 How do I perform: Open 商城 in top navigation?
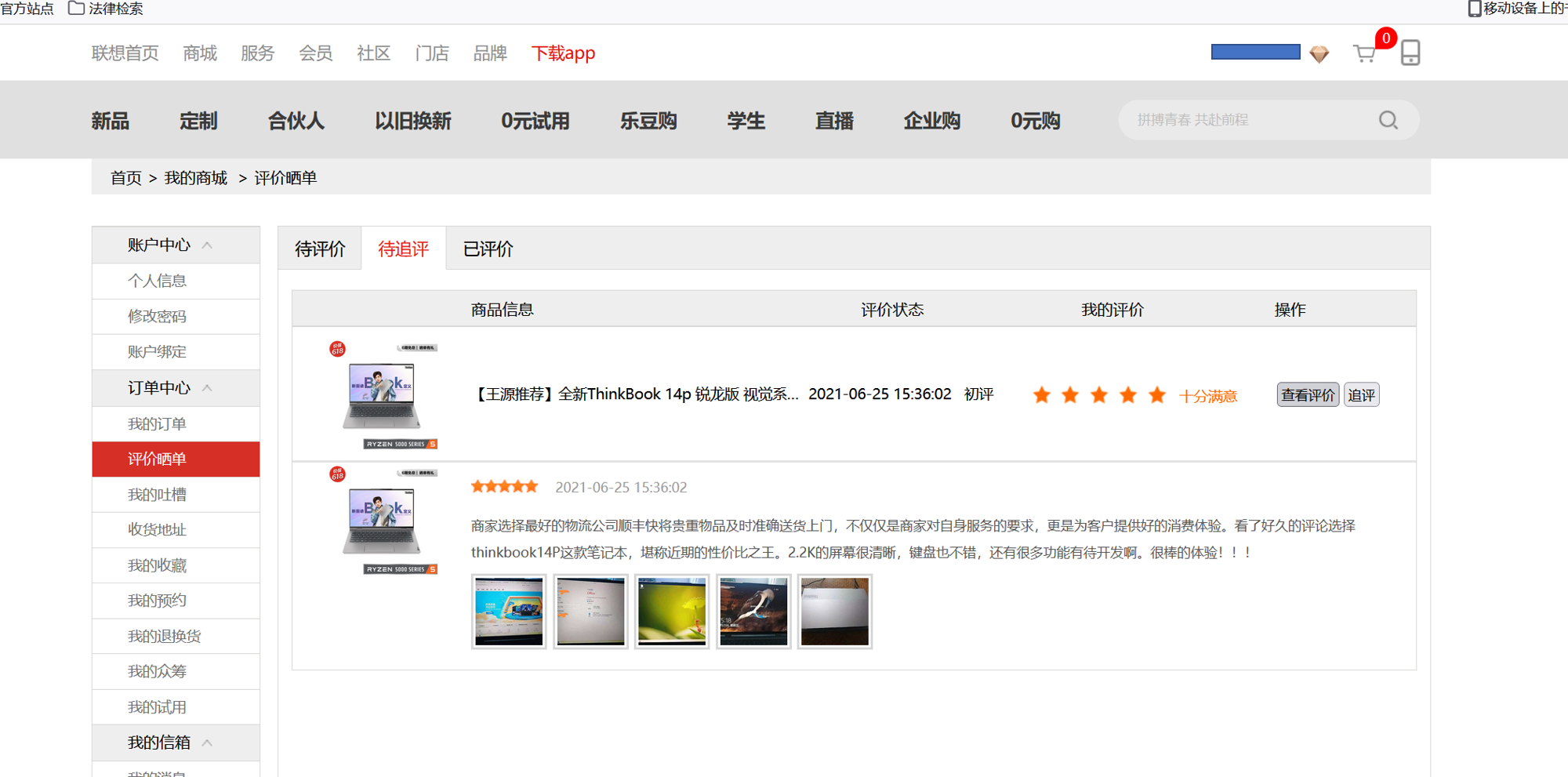(x=200, y=53)
